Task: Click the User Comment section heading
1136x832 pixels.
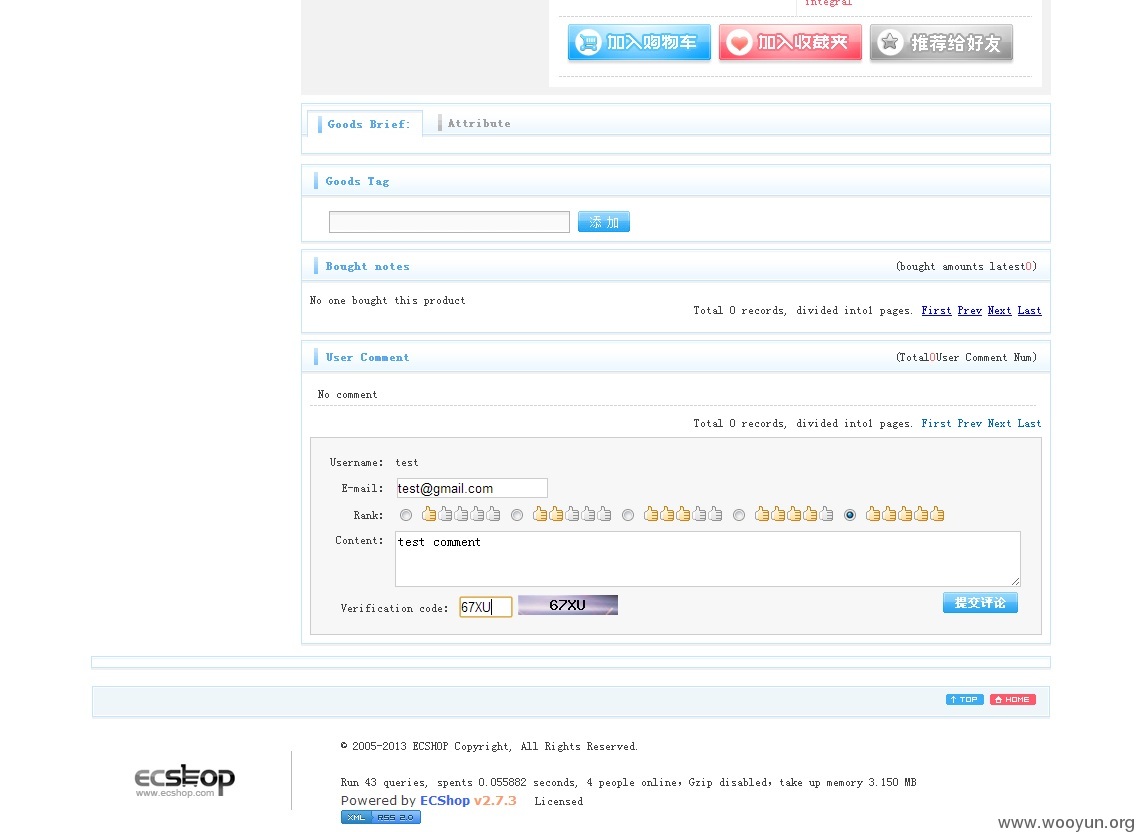Action: tap(367, 357)
